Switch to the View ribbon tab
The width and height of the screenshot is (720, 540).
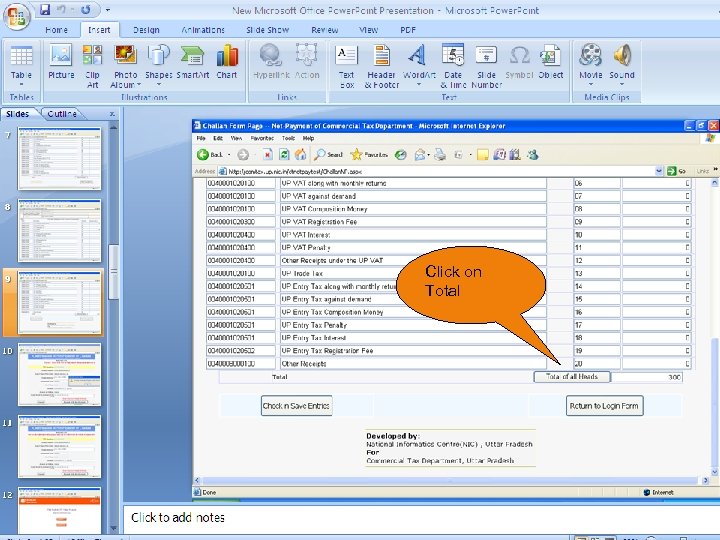click(x=368, y=30)
